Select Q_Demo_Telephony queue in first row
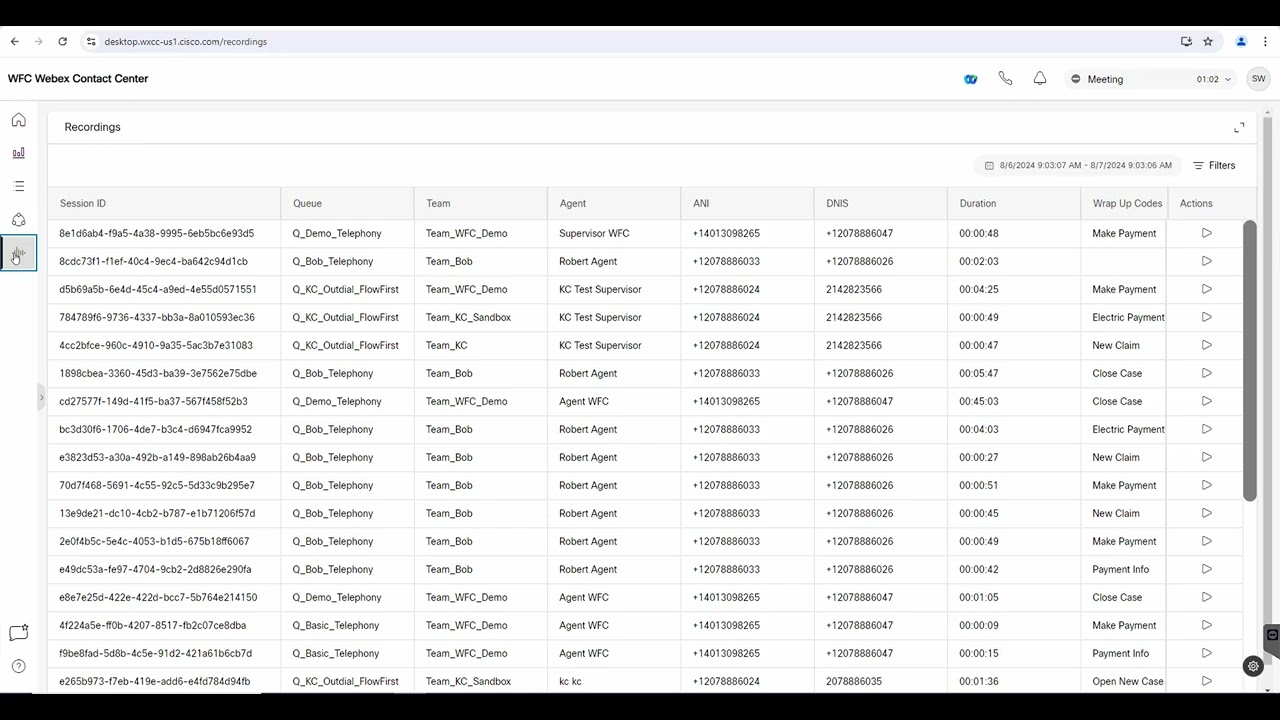This screenshot has width=1280, height=720. pos(337,233)
